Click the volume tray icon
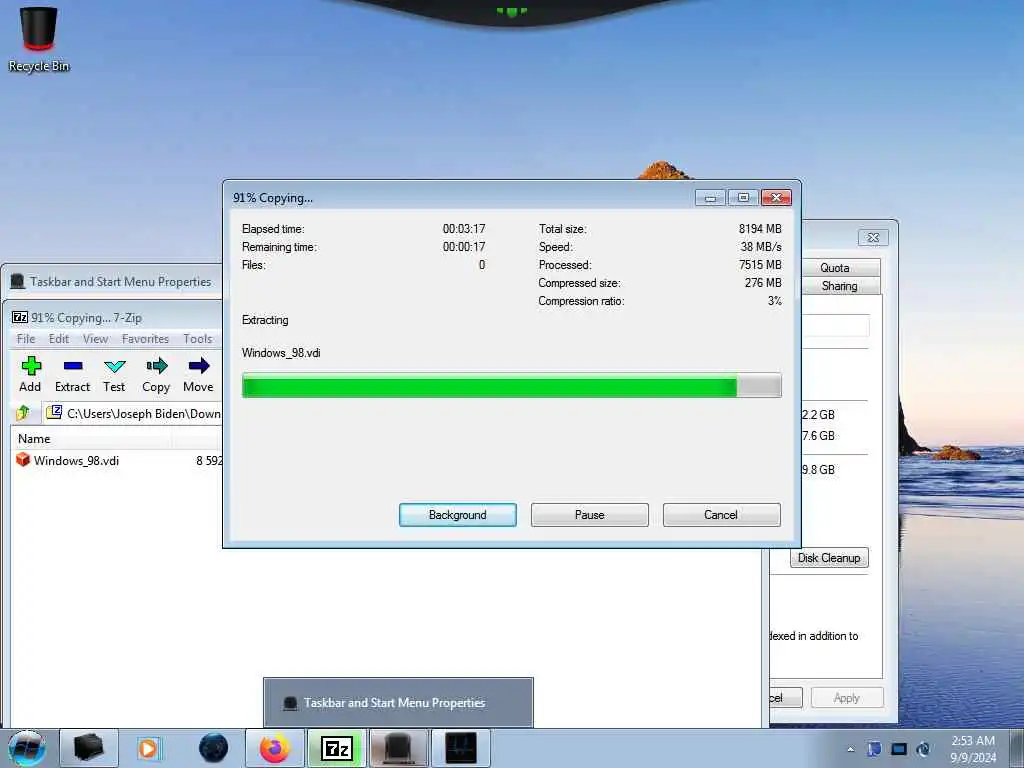1024x768 pixels. tap(923, 749)
